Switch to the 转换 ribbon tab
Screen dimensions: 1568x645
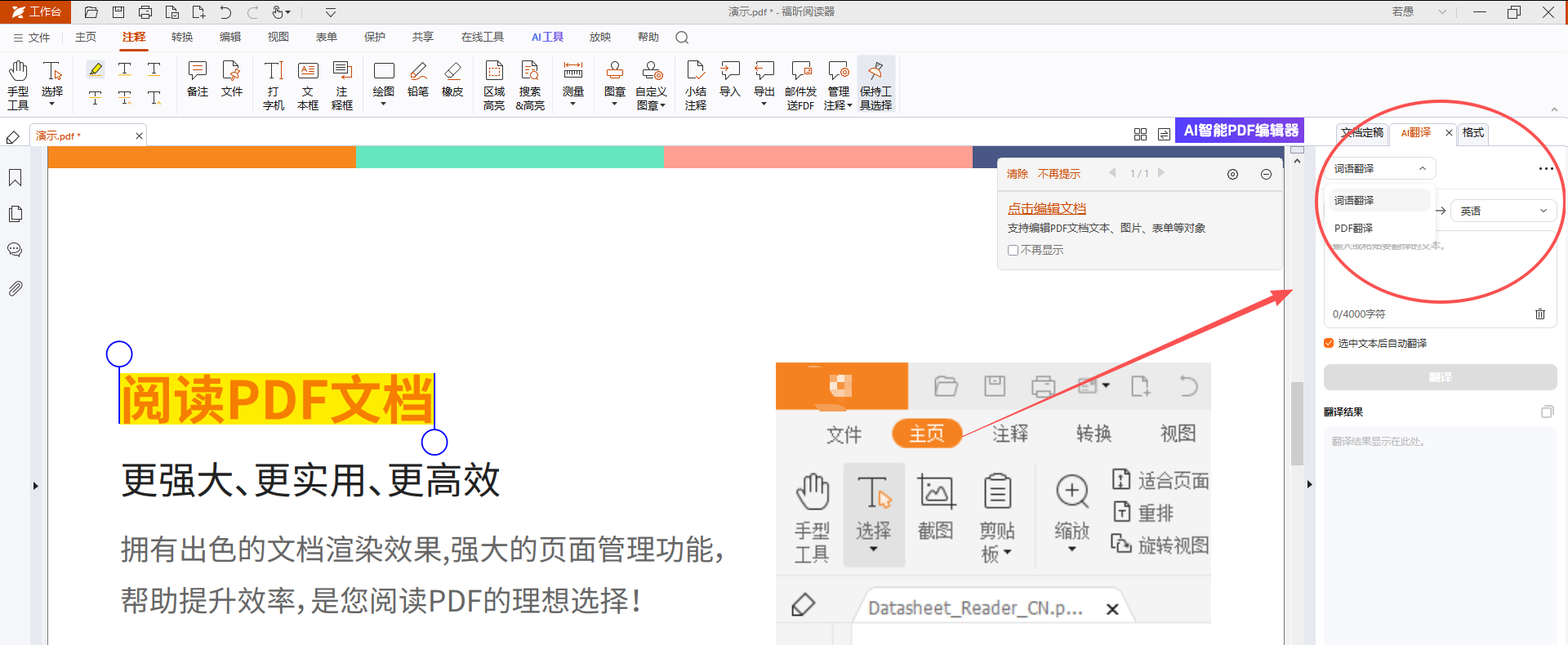click(x=182, y=38)
